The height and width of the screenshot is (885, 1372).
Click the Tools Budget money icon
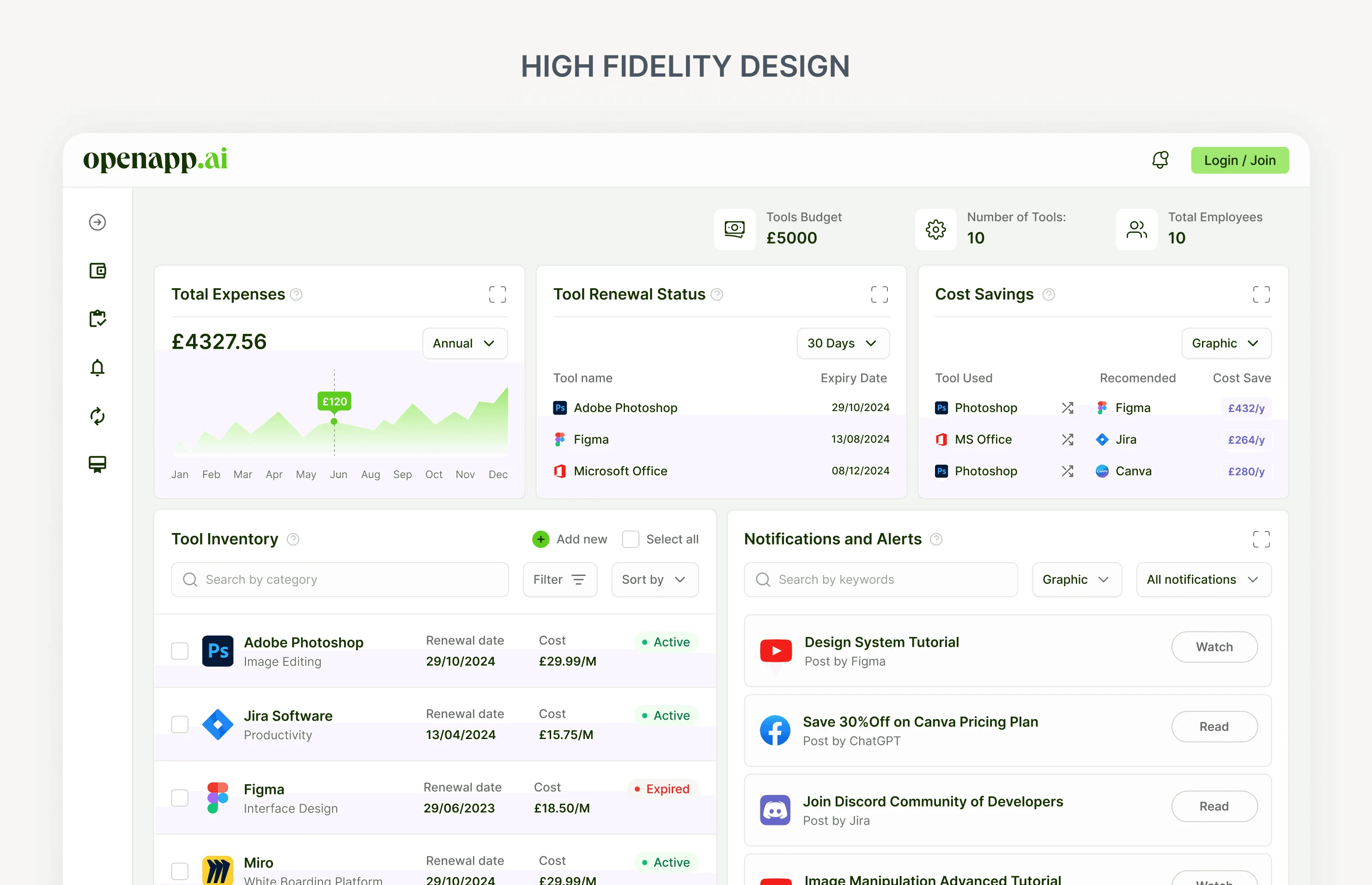[735, 229]
